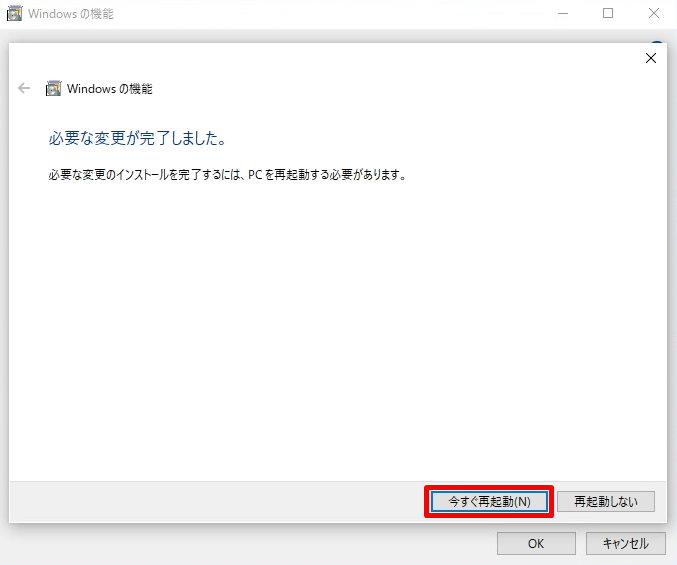Click the dialog header text Windows の機能
This screenshot has width=677, height=565.
110,89
